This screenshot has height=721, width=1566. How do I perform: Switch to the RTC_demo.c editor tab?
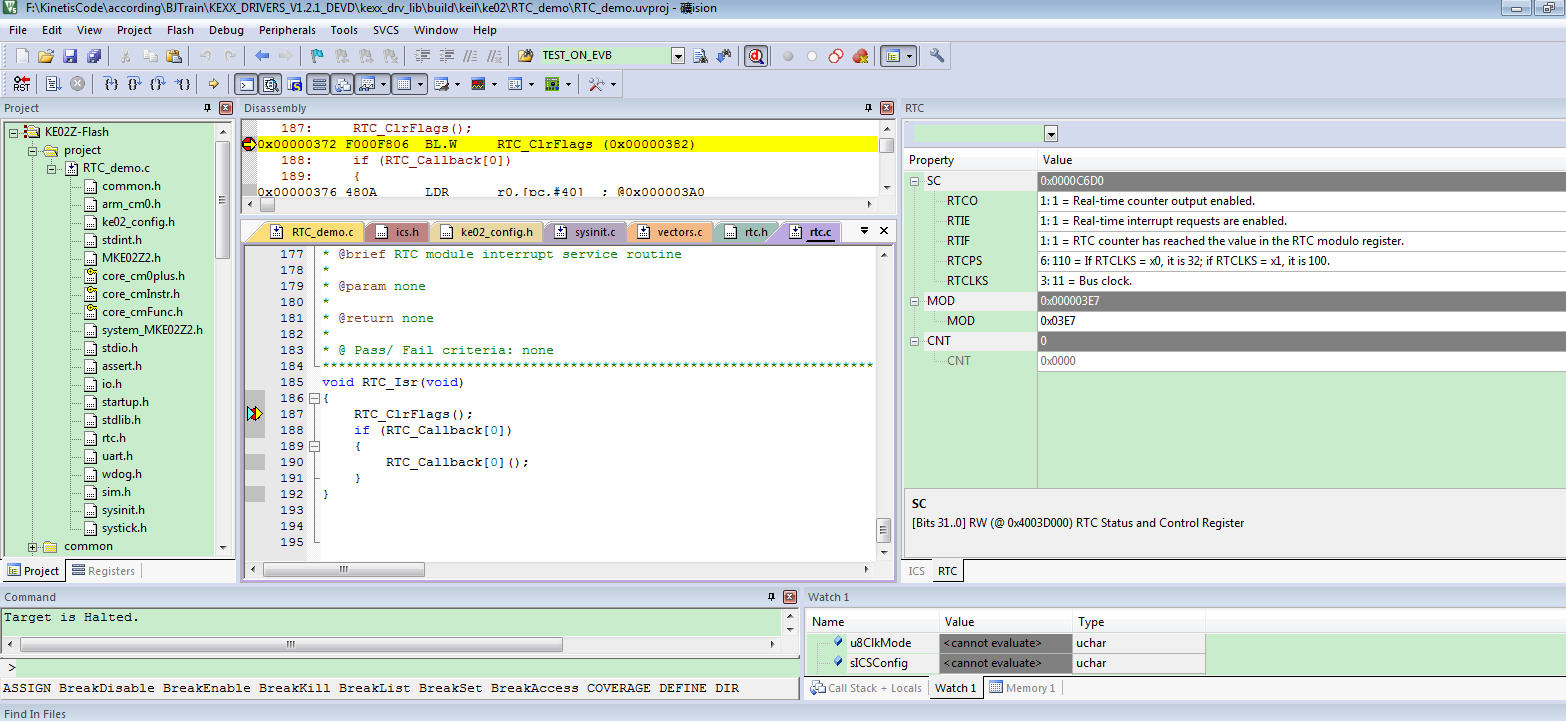(x=313, y=232)
